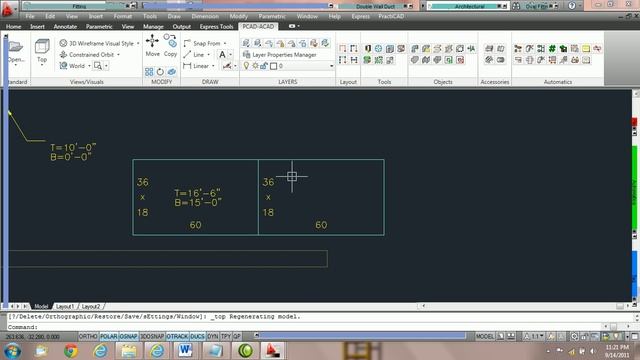Image resolution: width=640 pixels, height=360 pixels.
Task: Toggle the layer lightbulb on/off icon
Action: tap(246, 66)
